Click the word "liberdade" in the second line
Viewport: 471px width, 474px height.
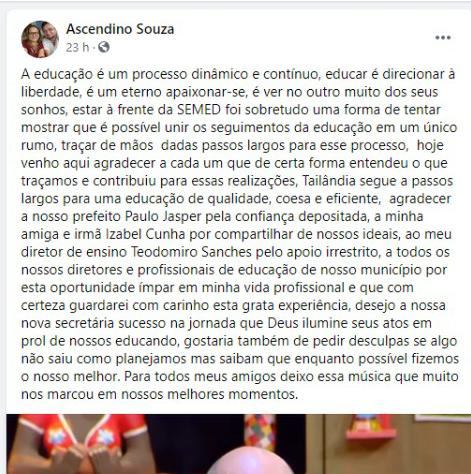[x=51, y=92]
